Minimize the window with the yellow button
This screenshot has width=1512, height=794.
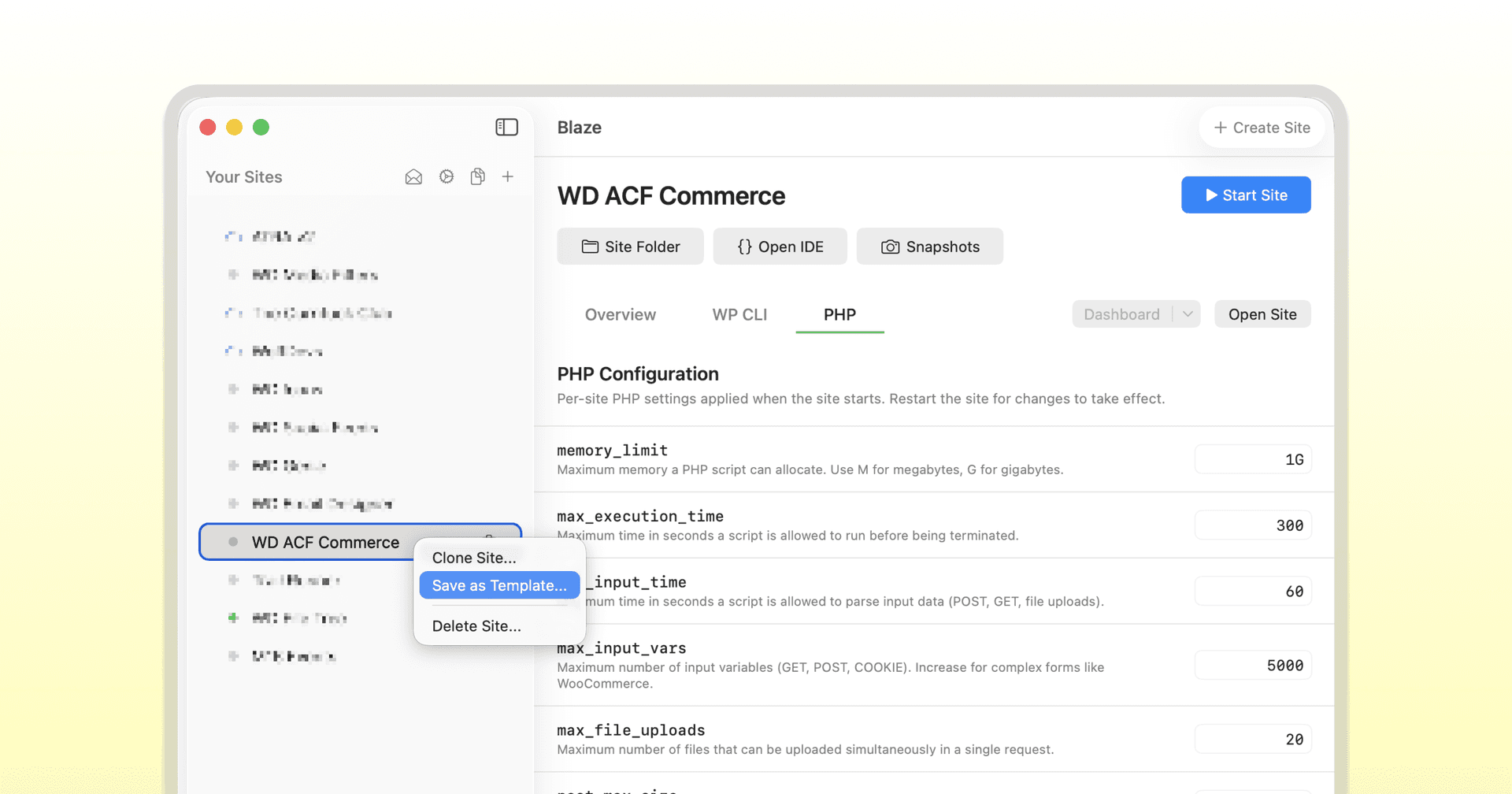point(235,127)
